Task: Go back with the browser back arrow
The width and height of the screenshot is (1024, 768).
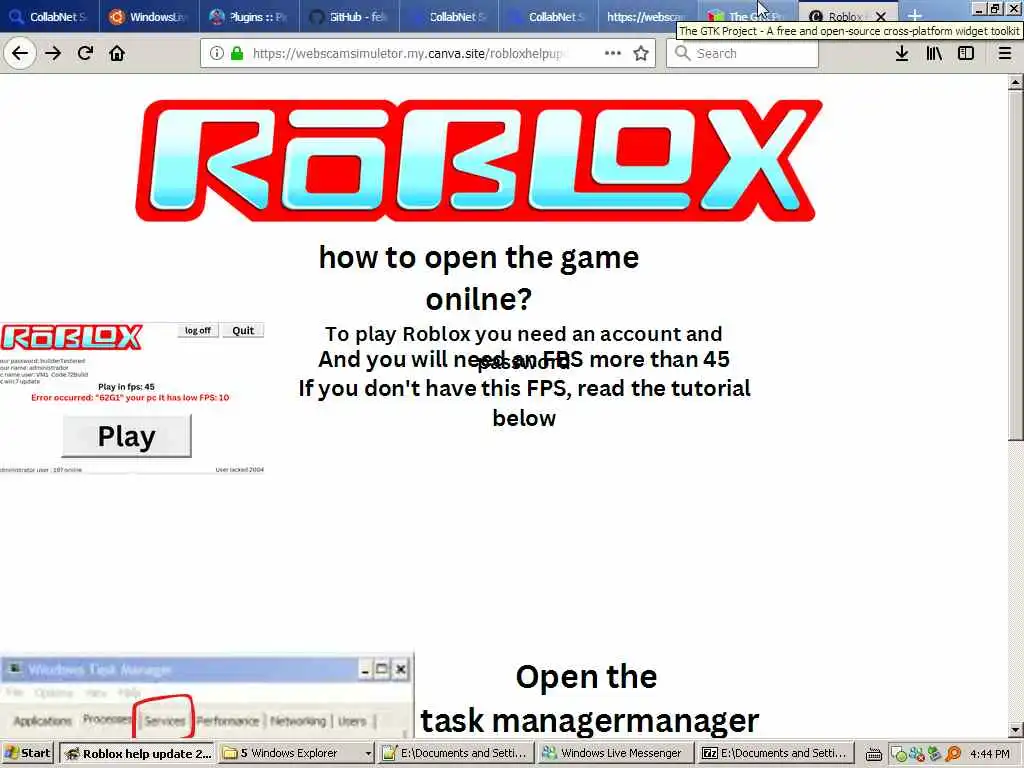Action: pyautogui.click(x=20, y=53)
